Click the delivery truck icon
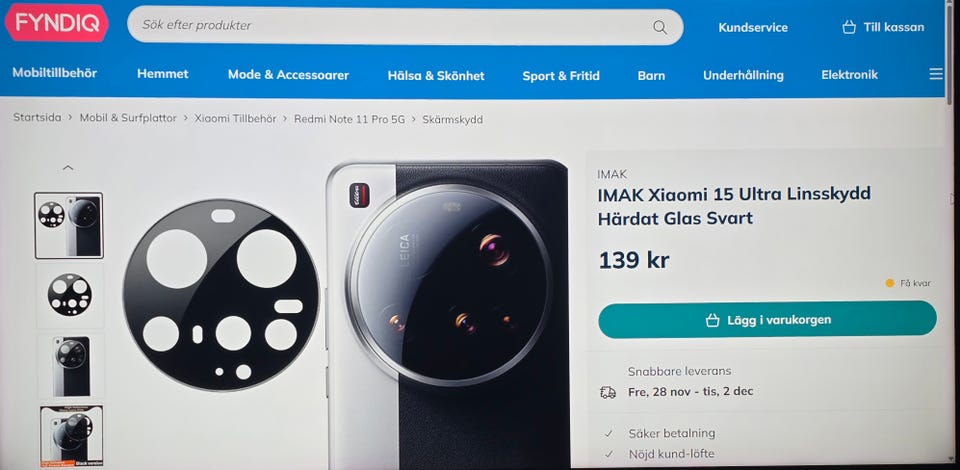Screen dimensions: 960x470 coord(608,392)
